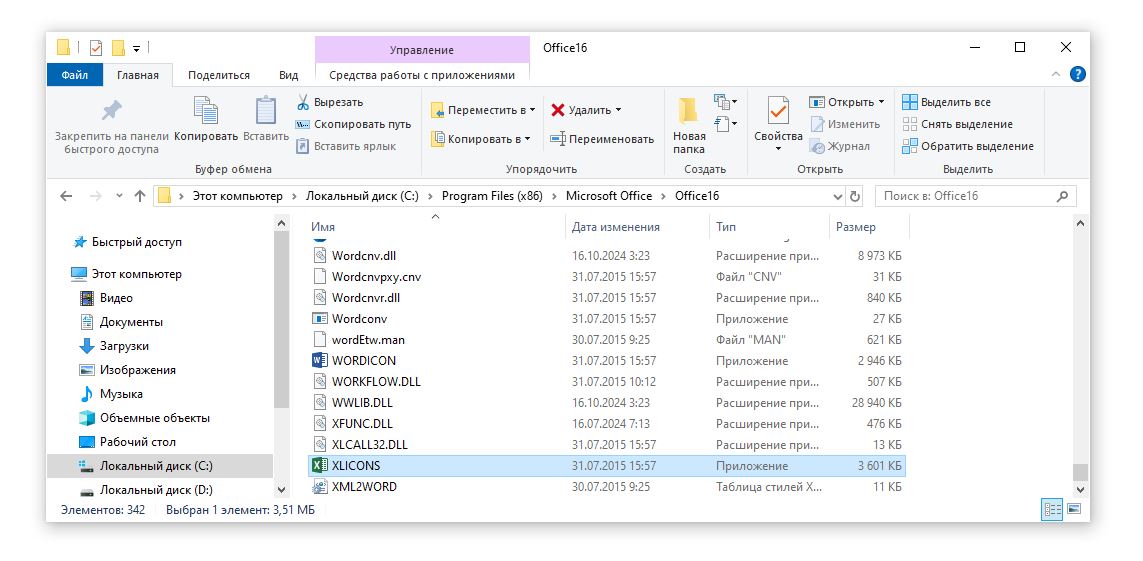Viewport: 1143px width, 561px height.
Task: Collapse the ribbon with chevron
Action: (x=1056, y=74)
